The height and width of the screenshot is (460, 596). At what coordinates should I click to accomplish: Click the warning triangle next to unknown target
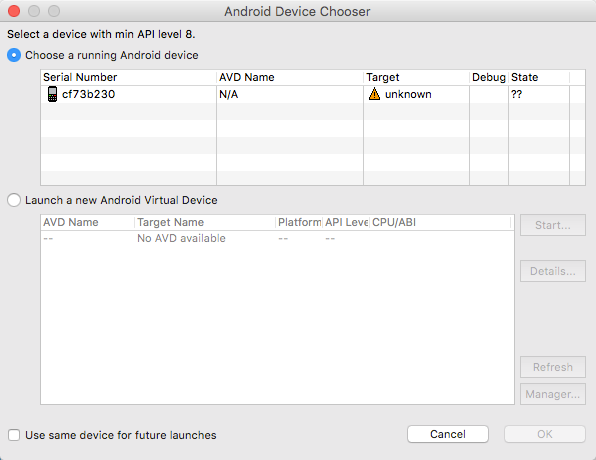coord(374,94)
